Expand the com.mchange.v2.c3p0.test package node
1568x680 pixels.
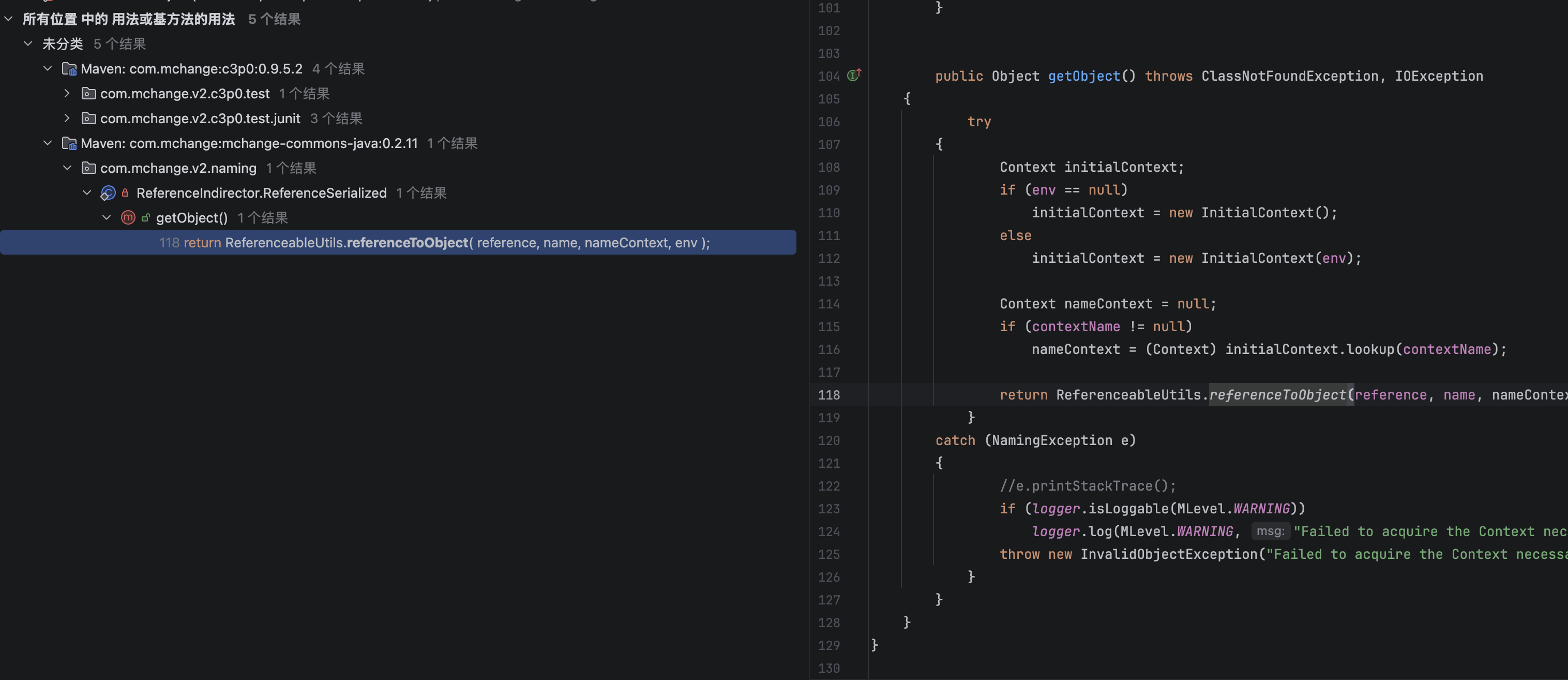click(67, 93)
